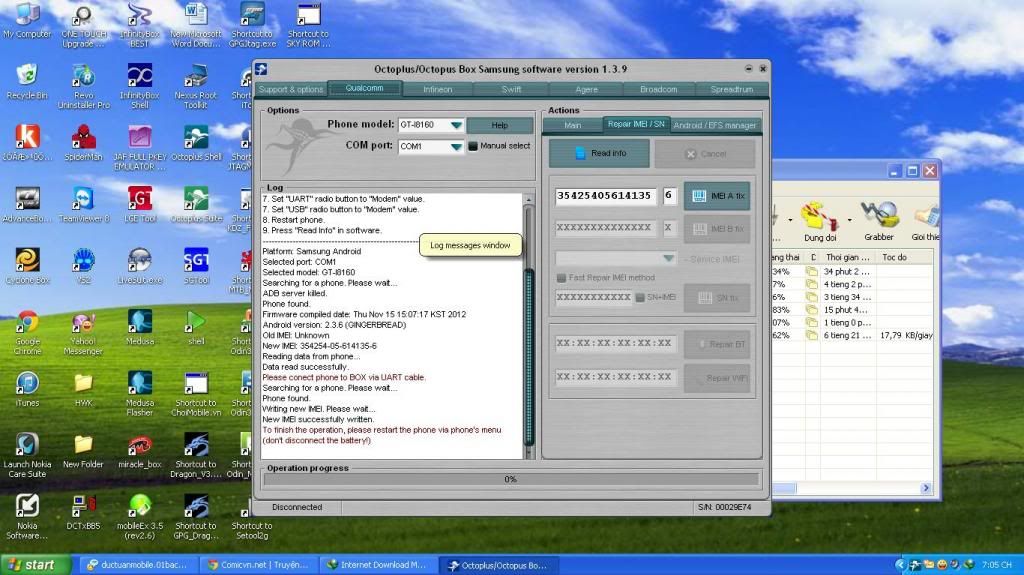Click the Repair BT button

pyautogui.click(x=716, y=344)
